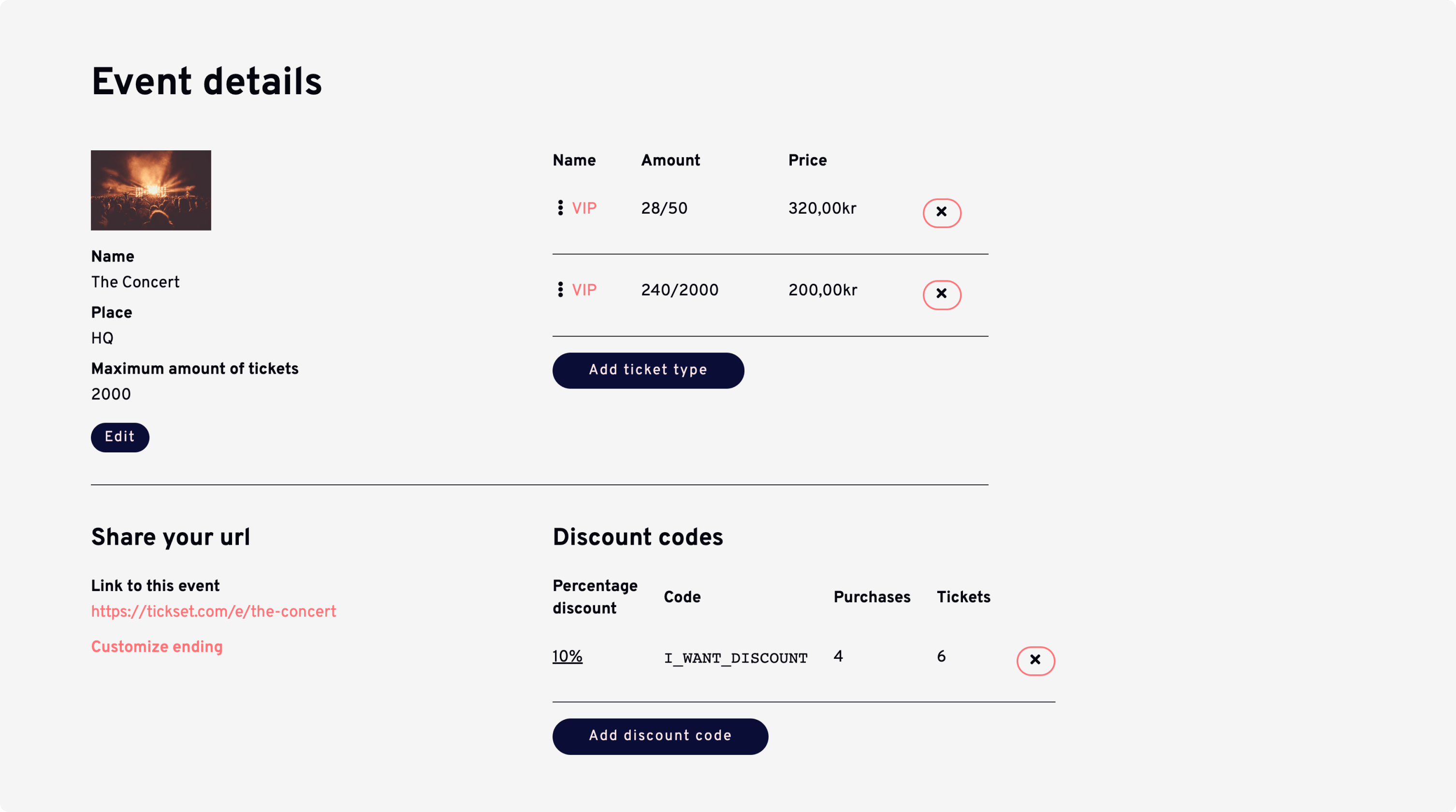Open VIP ticket priced 200,00kr

(x=584, y=290)
